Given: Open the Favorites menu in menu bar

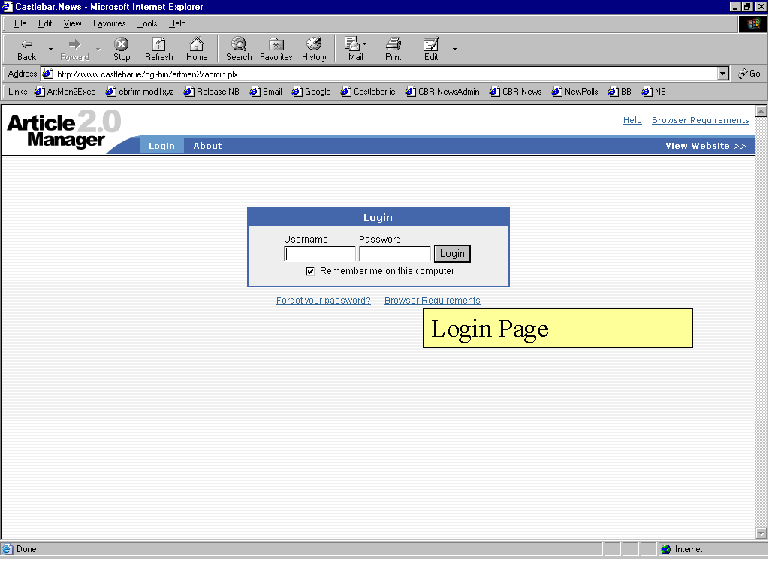Looking at the screenshot, I should [x=109, y=22].
